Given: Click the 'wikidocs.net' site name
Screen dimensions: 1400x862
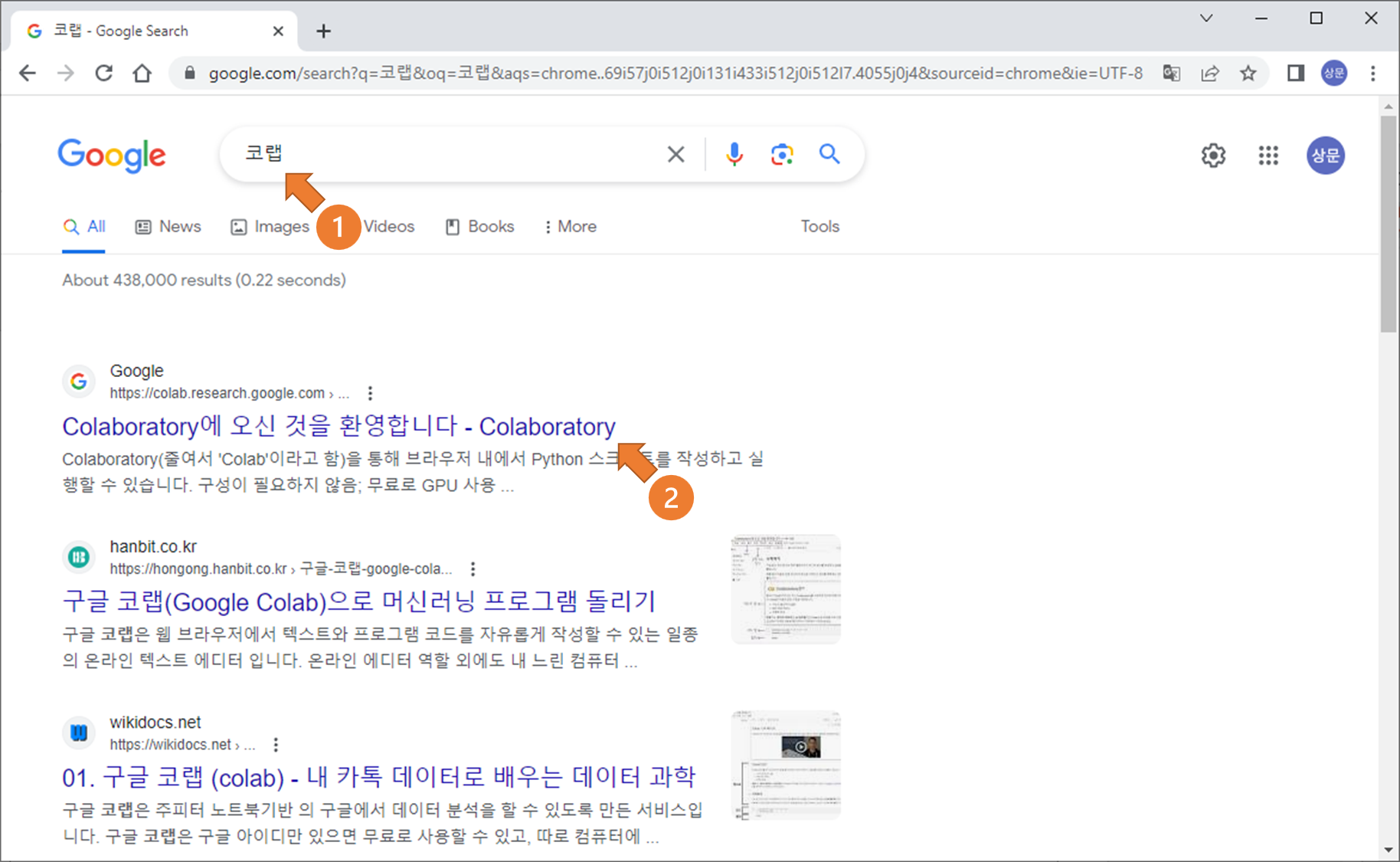Looking at the screenshot, I should click(155, 722).
